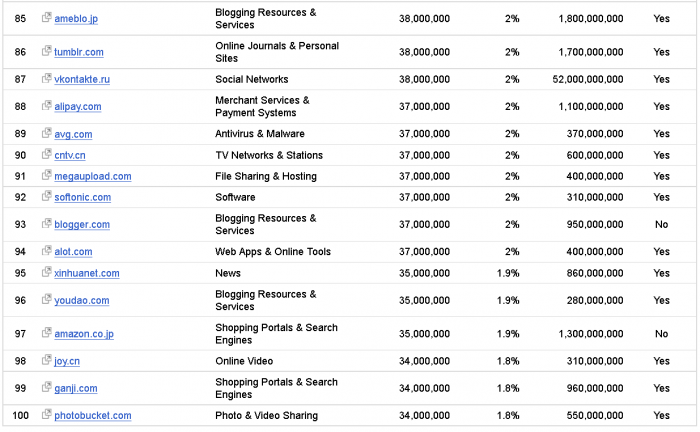Open the popup icon next to vkontakte.ru
The width and height of the screenshot is (700, 432).
pos(47,78)
